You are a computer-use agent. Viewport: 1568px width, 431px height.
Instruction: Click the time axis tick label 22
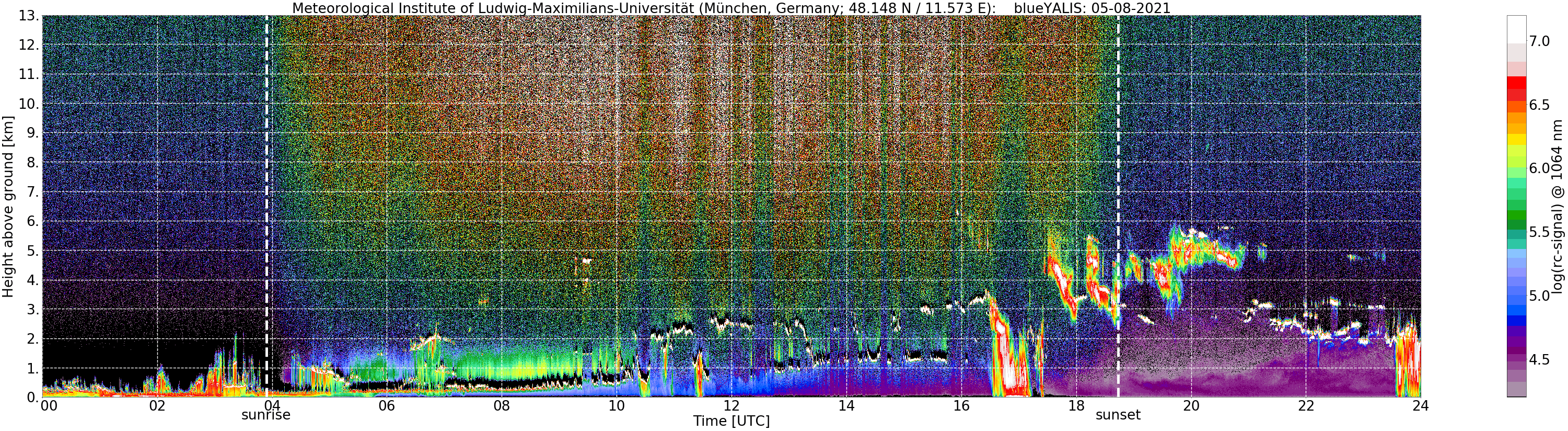point(1306,406)
